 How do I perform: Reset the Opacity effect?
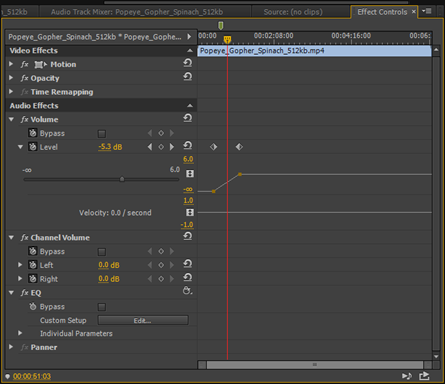point(188,77)
